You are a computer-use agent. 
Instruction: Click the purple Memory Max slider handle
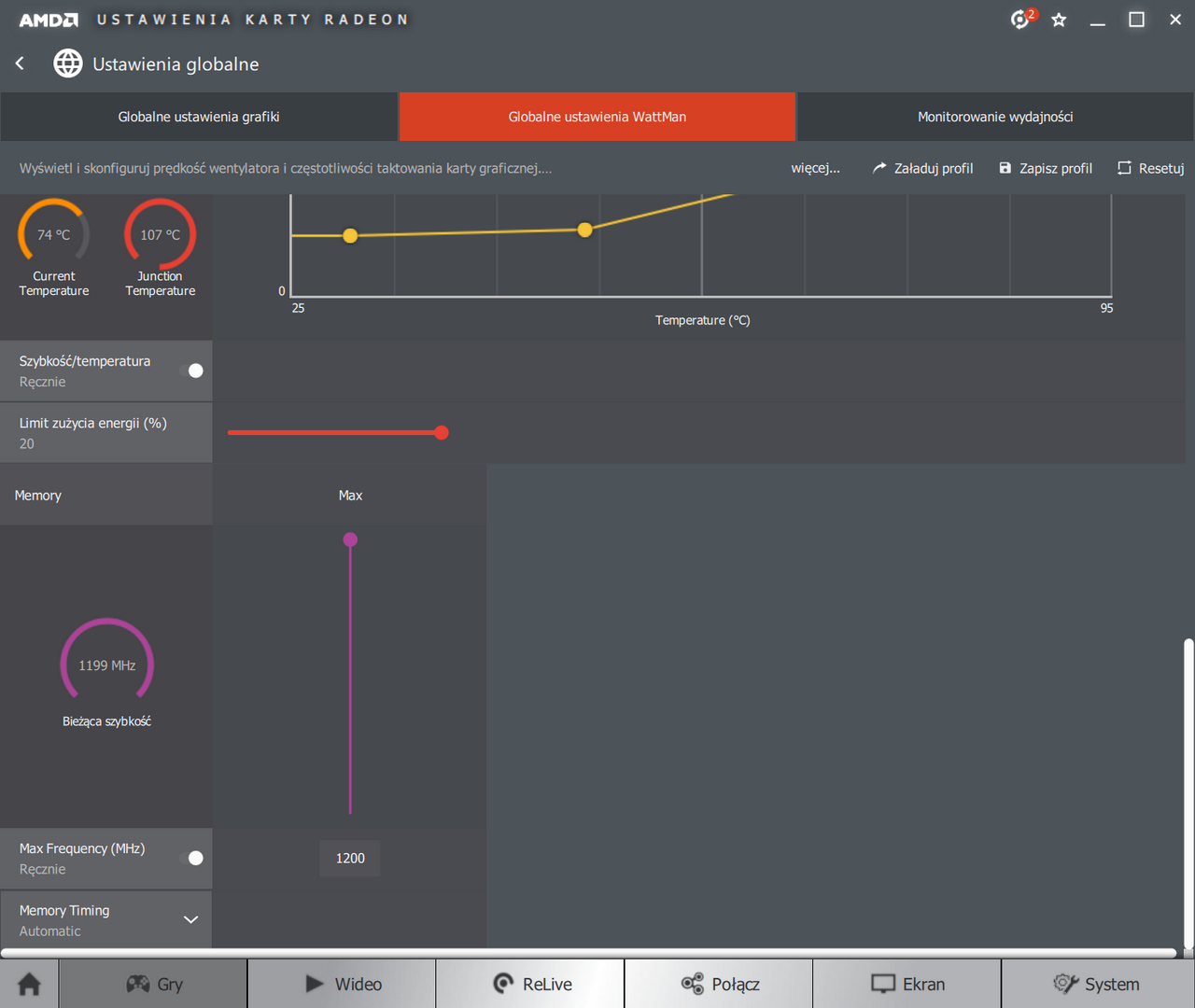(x=350, y=539)
